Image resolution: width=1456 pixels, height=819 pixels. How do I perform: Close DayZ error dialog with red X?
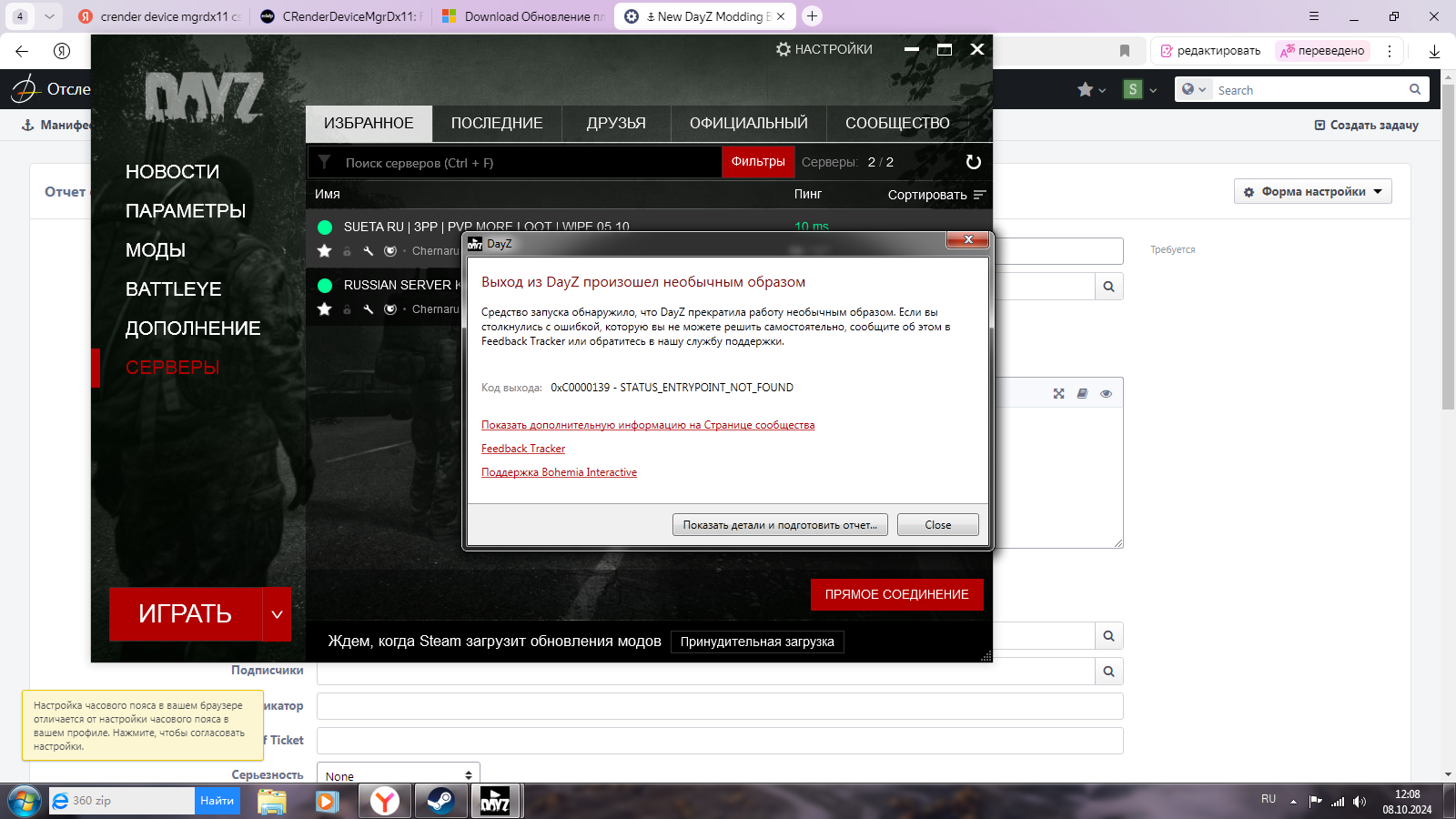tap(968, 239)
